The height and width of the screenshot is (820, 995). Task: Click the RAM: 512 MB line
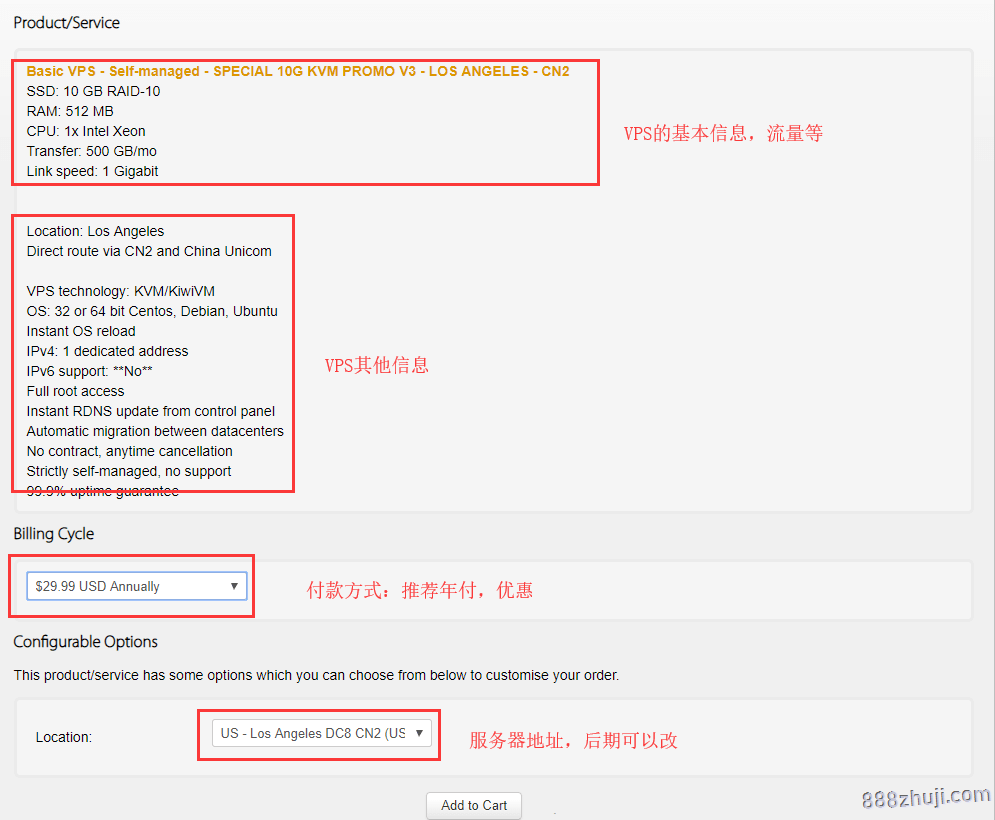70,111
